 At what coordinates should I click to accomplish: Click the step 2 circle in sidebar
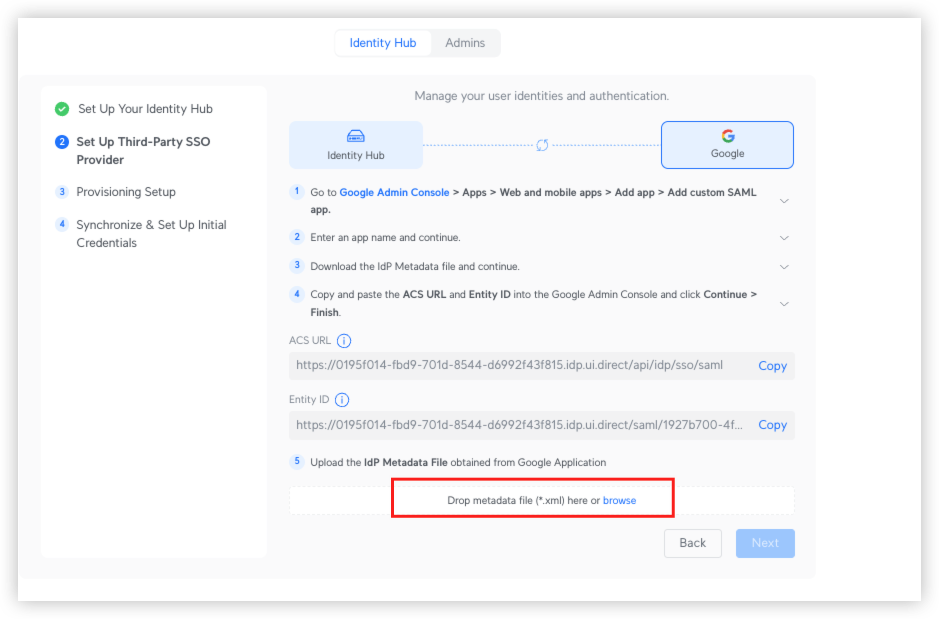[x=62, y=142]
